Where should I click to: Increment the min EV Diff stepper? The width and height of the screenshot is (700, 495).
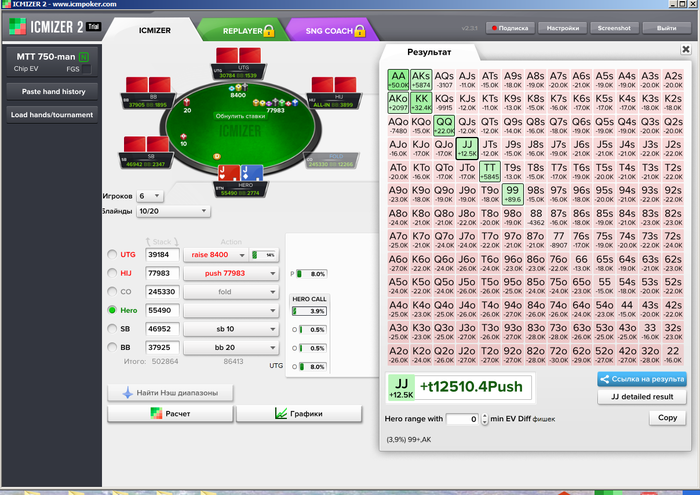pos(485,416)
